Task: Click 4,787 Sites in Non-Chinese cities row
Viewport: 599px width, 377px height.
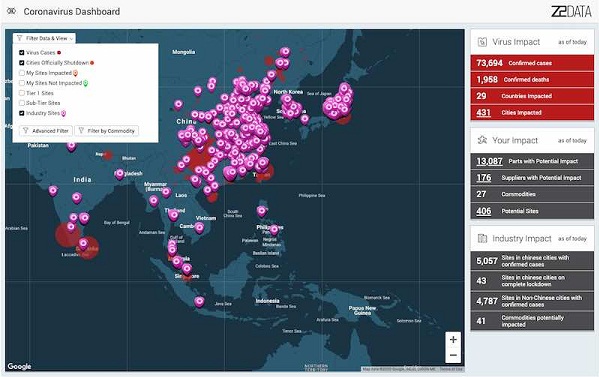Action: tap(532, 301)
